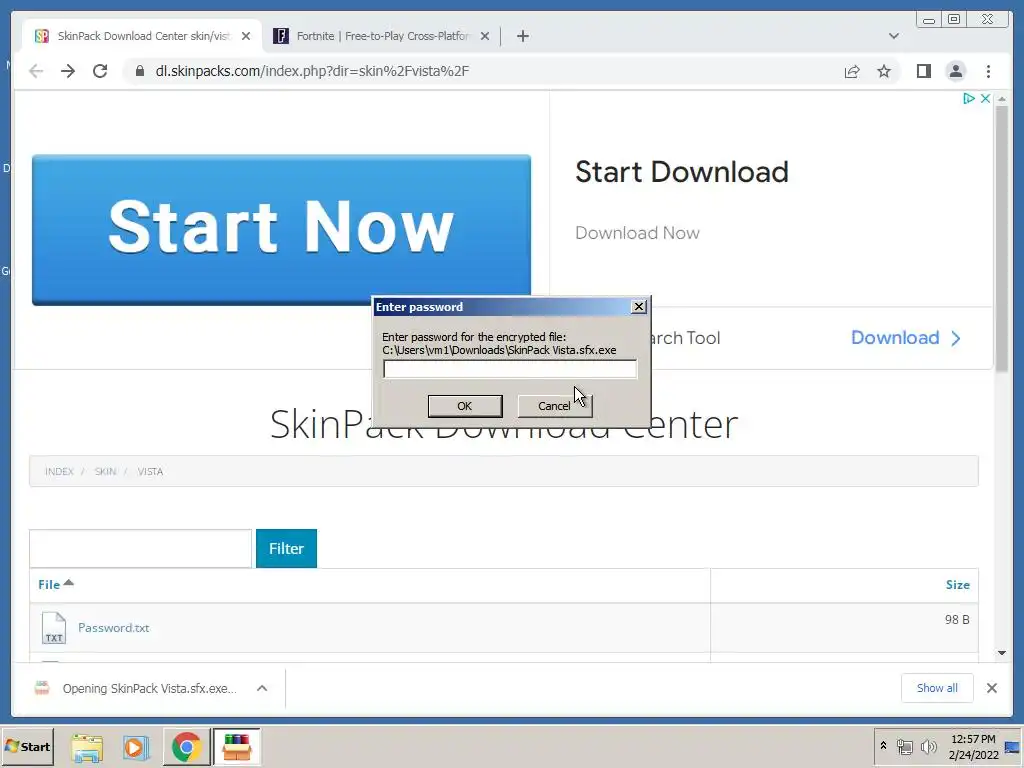Screen dimensions: 1024x768
Task: Close the Enter password dialog via X
Action: [639, 307]
